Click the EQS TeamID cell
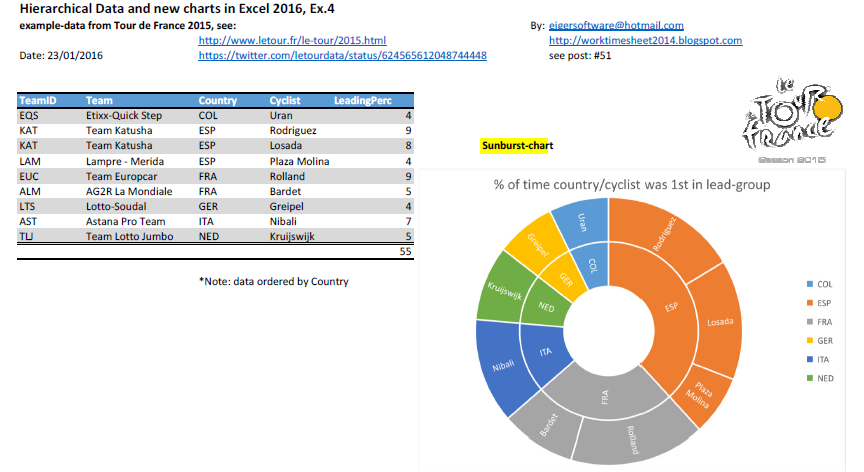Image resolution: width=864 pixels, height=472 pixels. coord(29,116)
